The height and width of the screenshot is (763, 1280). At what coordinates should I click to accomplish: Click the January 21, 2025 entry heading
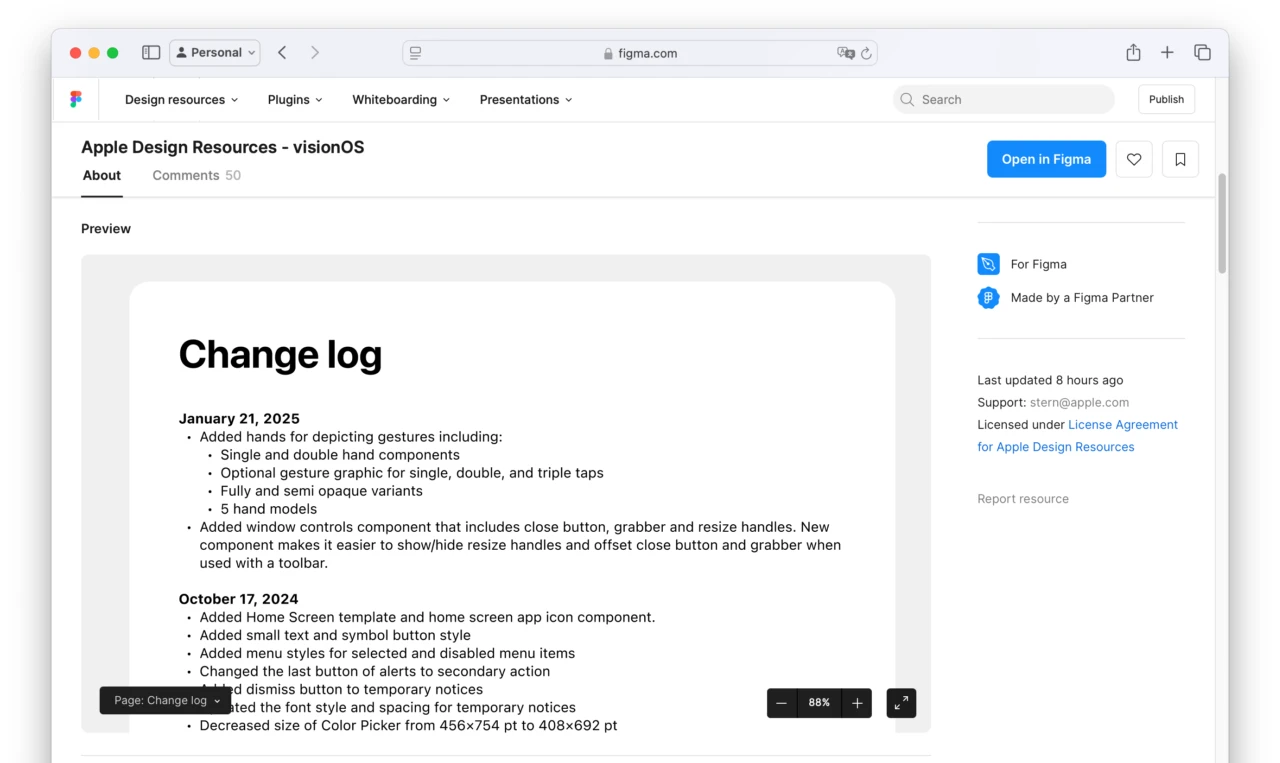(239, 419)
